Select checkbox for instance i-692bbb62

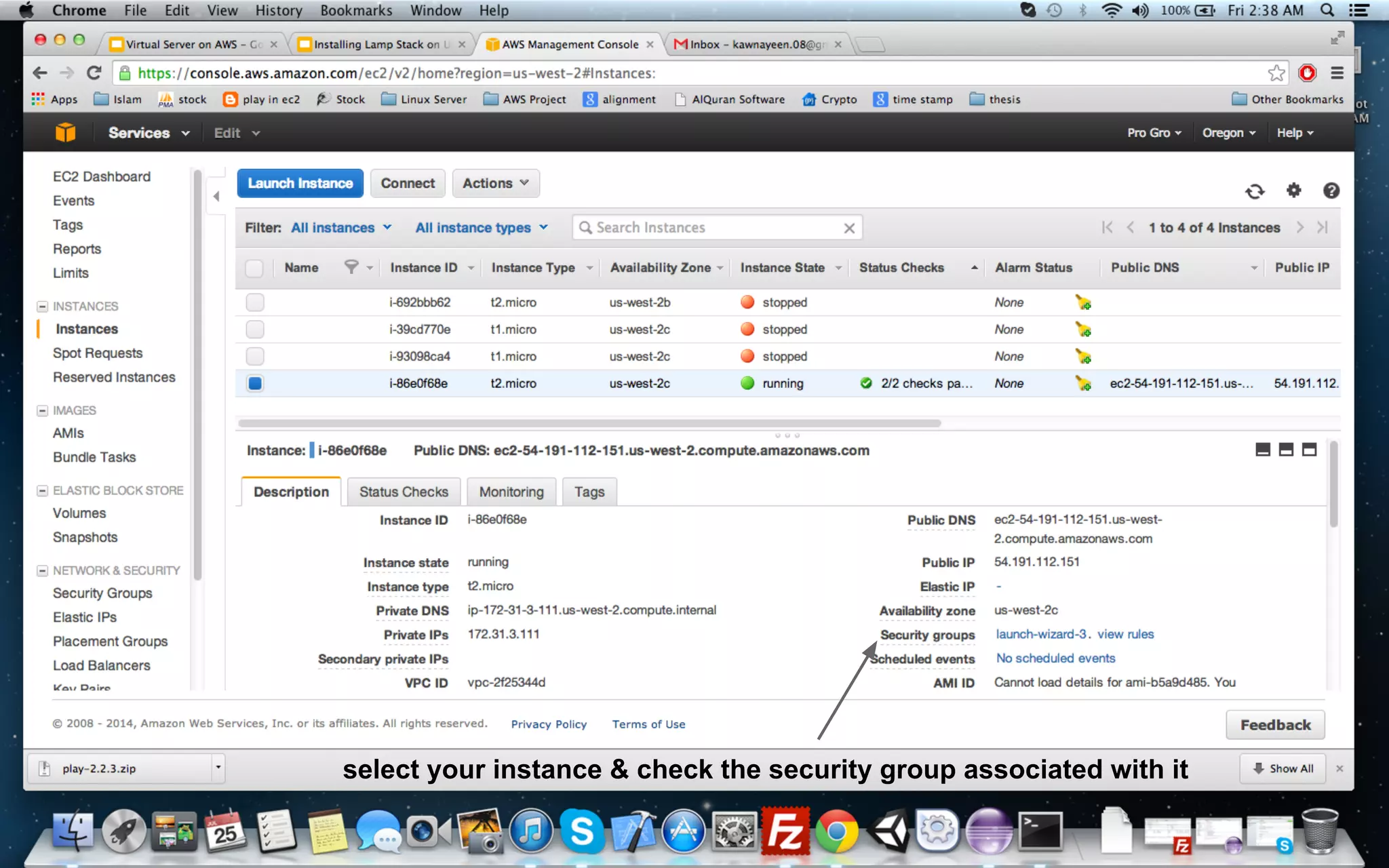[x=255, y=302]
